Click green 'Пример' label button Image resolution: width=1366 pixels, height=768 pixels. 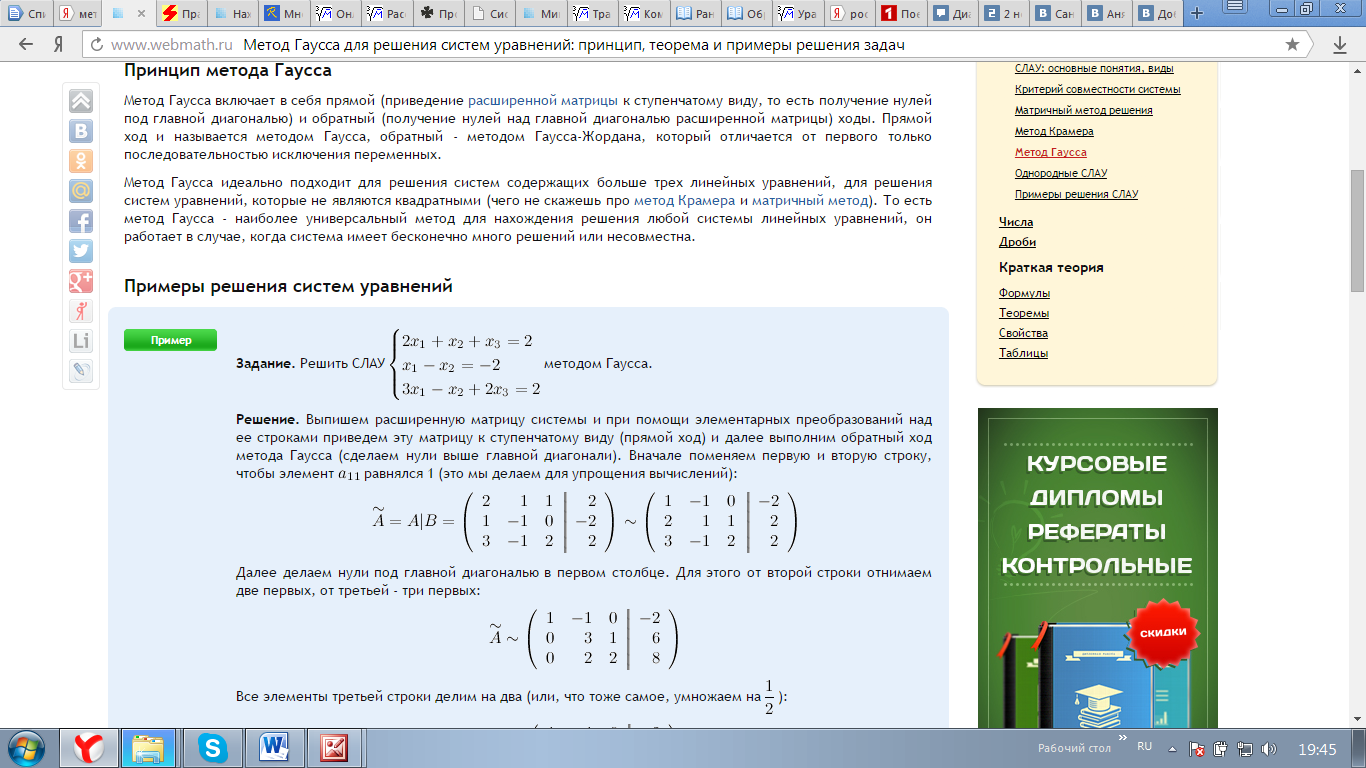(170, 340)
